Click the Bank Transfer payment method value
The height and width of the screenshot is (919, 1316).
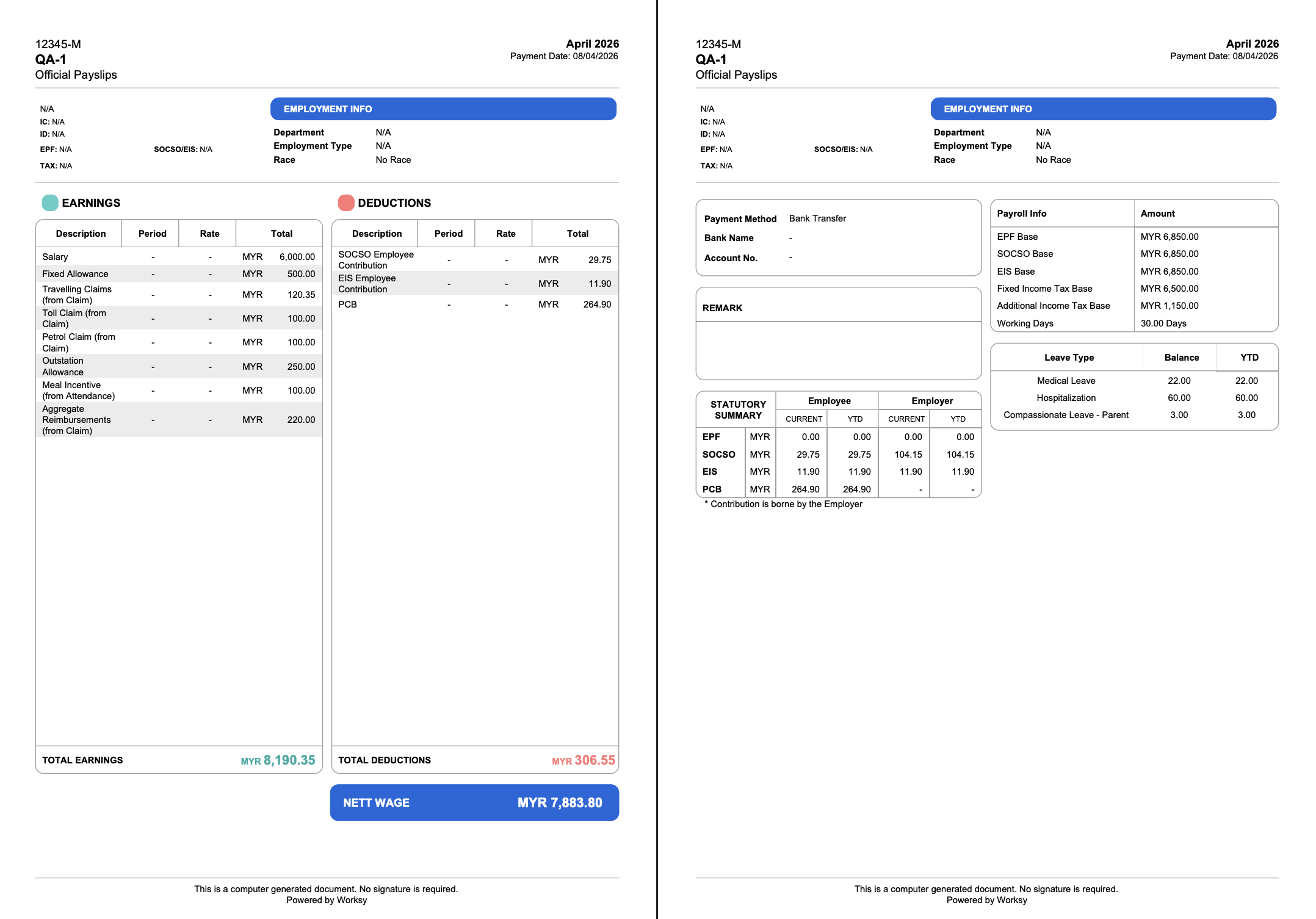point(817,218)
